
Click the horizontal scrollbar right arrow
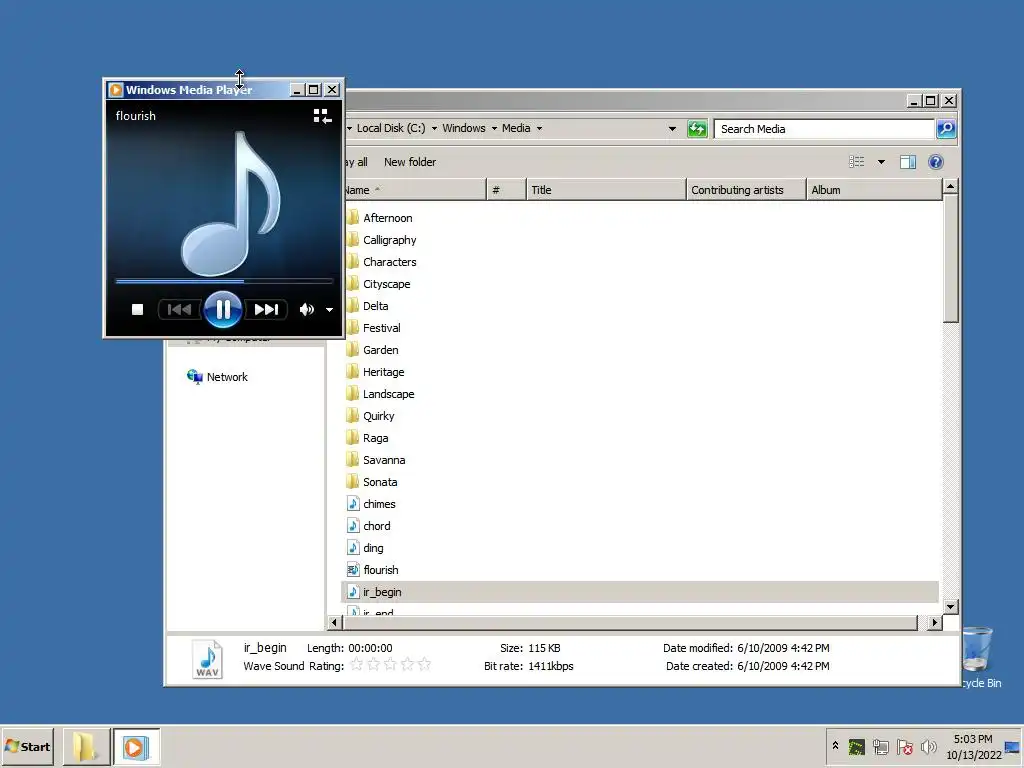point(935,623)
